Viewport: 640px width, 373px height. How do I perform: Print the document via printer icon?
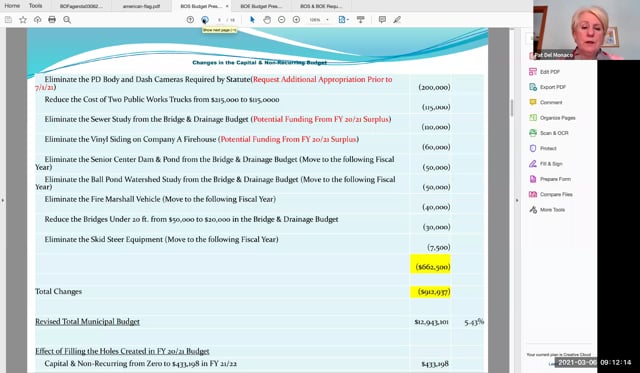click(x=52, y=20)
